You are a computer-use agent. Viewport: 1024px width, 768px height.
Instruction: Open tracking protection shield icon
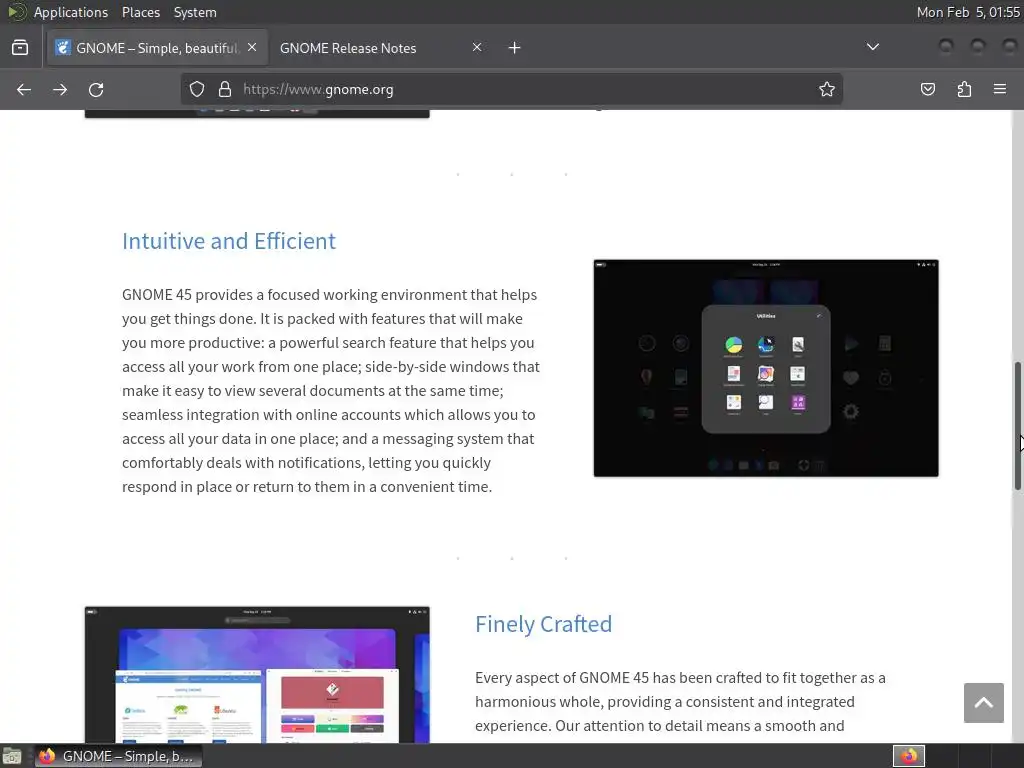(197, 89)
